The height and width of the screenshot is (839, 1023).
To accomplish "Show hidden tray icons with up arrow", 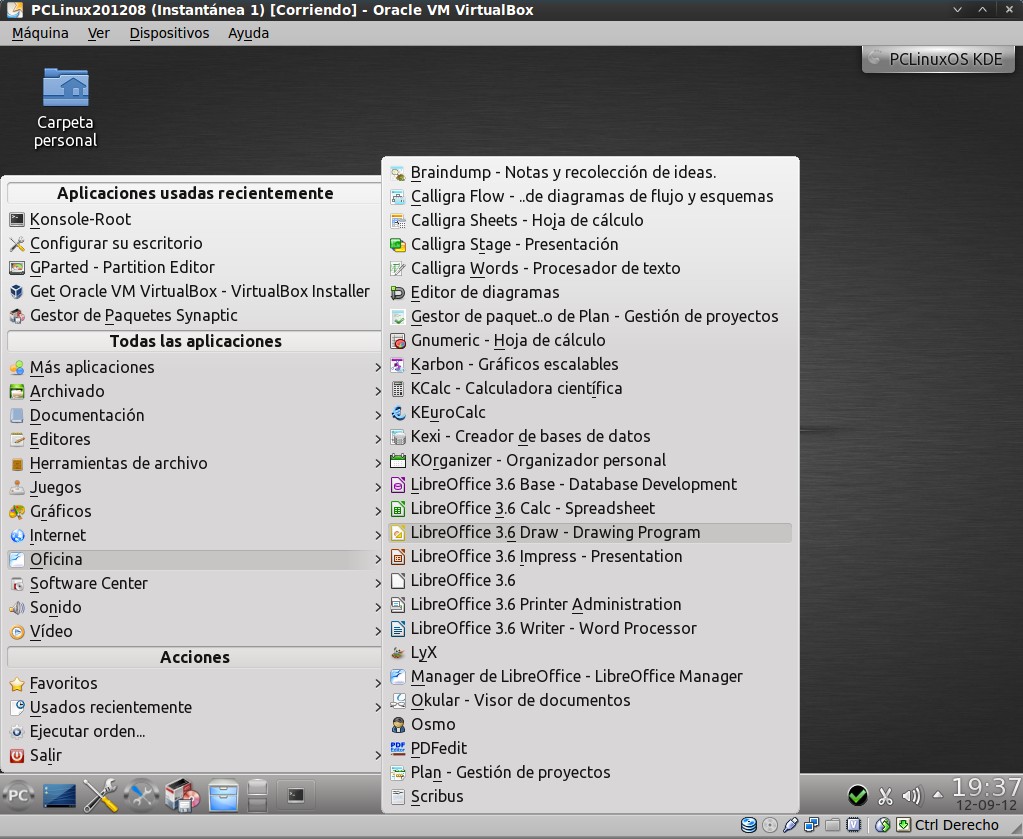I will point(936,796).
